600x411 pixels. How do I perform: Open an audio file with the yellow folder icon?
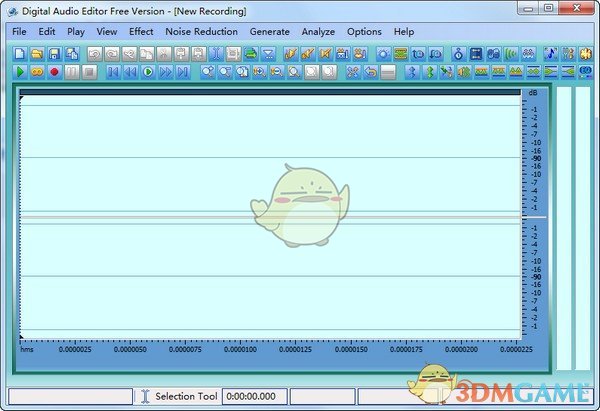coord(37,54)
